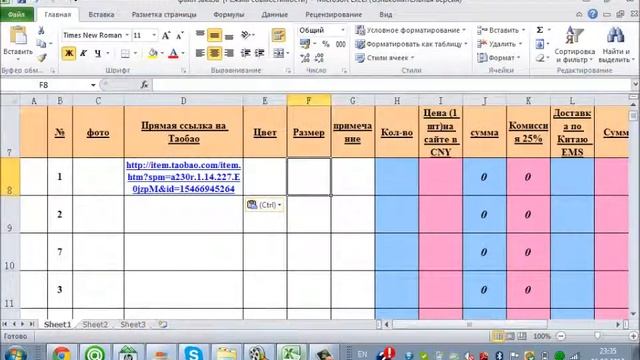Image resolution: width=640 pixels, height=360 pixels.
Task: Click Merge and Center icon
Action: point(278,53)
